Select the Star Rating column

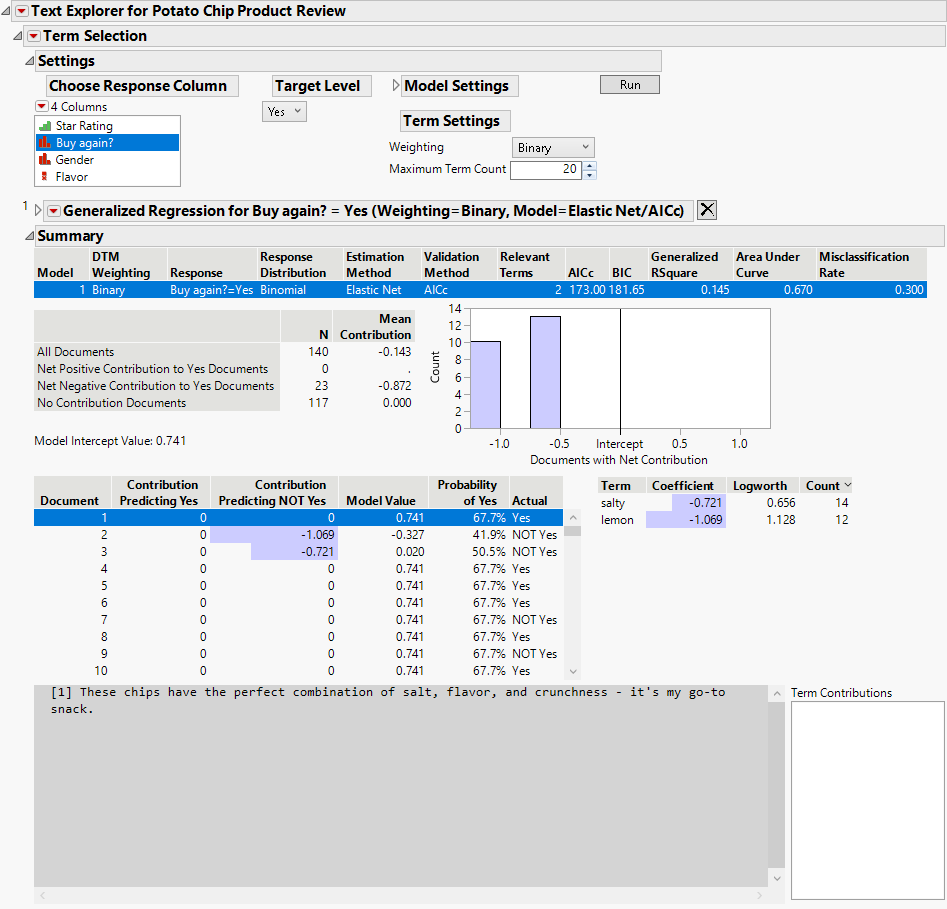point(84,126)
